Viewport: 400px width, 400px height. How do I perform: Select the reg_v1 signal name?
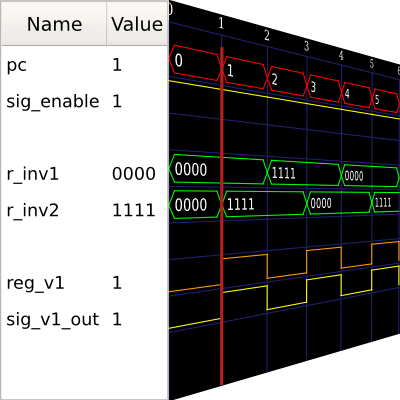click(x=35, y=283)
